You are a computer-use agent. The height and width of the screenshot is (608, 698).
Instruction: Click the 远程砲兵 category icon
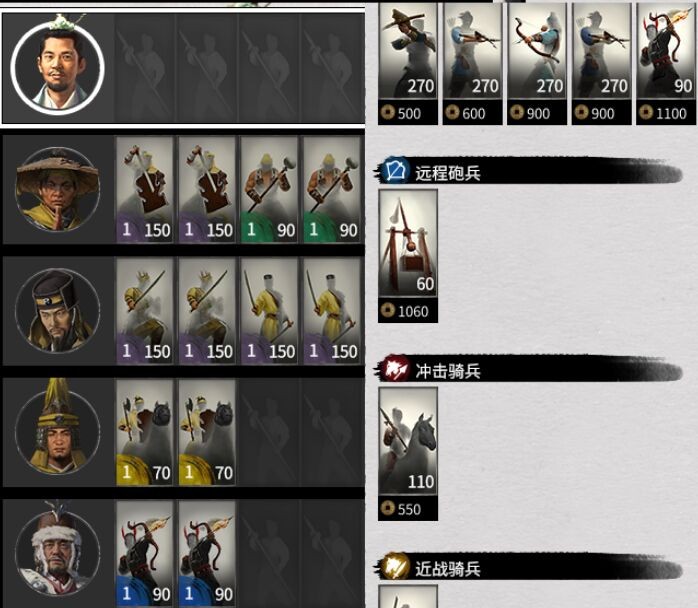pyautogui.click(x=394, y=171)
